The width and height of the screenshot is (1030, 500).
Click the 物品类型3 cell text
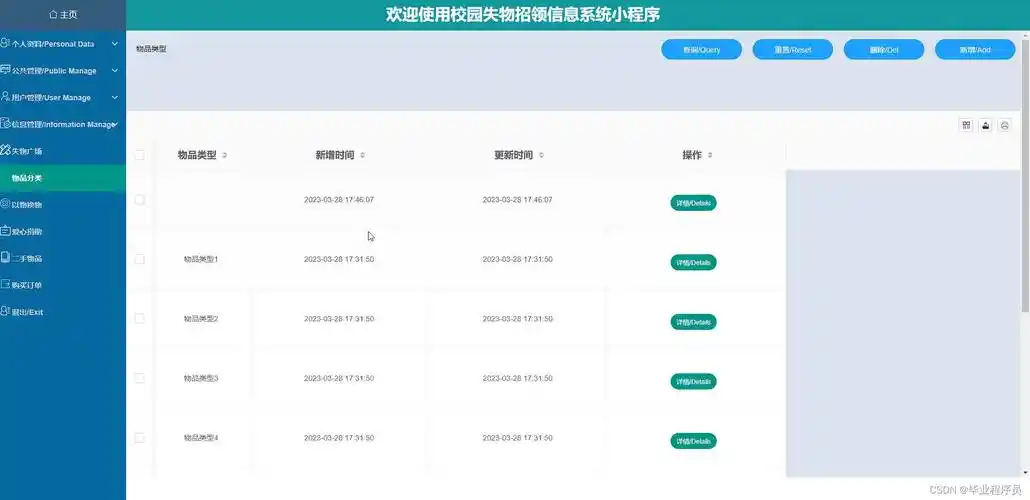201,378
